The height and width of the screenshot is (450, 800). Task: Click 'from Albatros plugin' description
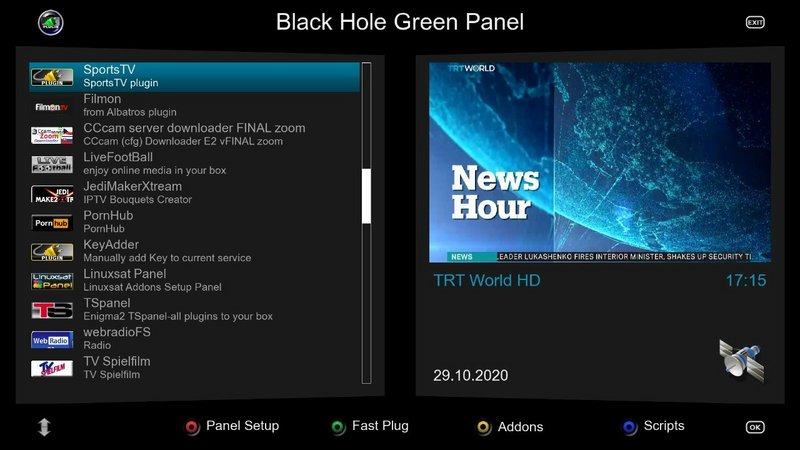click(130, 112)
